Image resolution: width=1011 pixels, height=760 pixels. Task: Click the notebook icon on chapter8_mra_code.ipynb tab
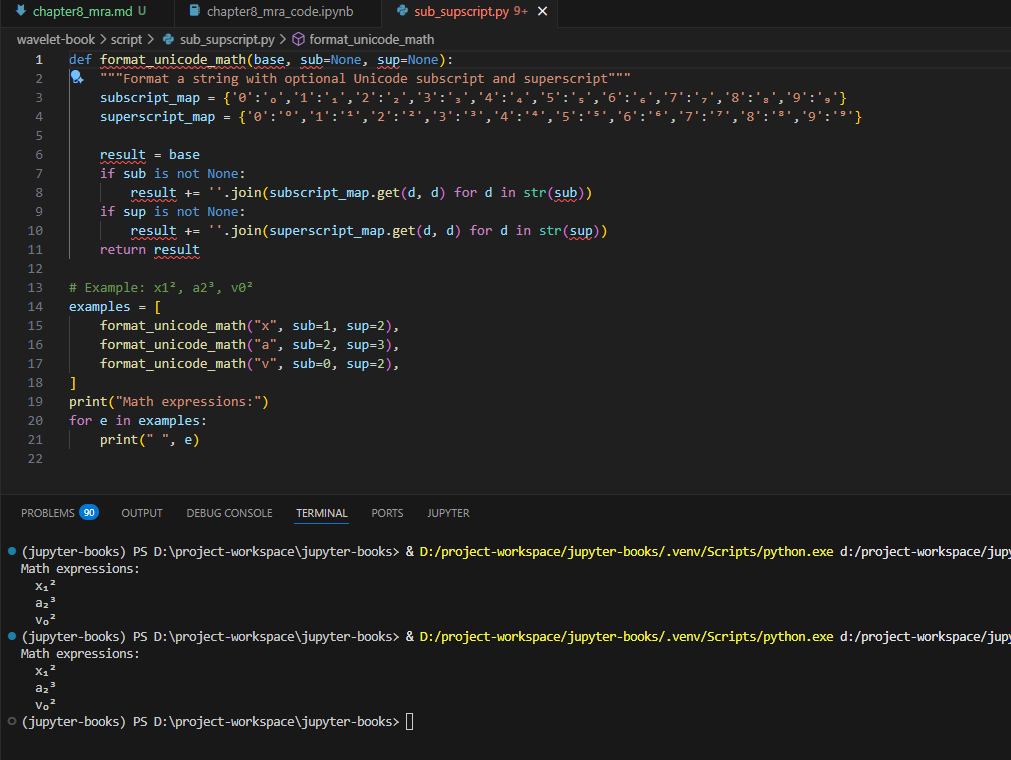(x=196, y=13)
